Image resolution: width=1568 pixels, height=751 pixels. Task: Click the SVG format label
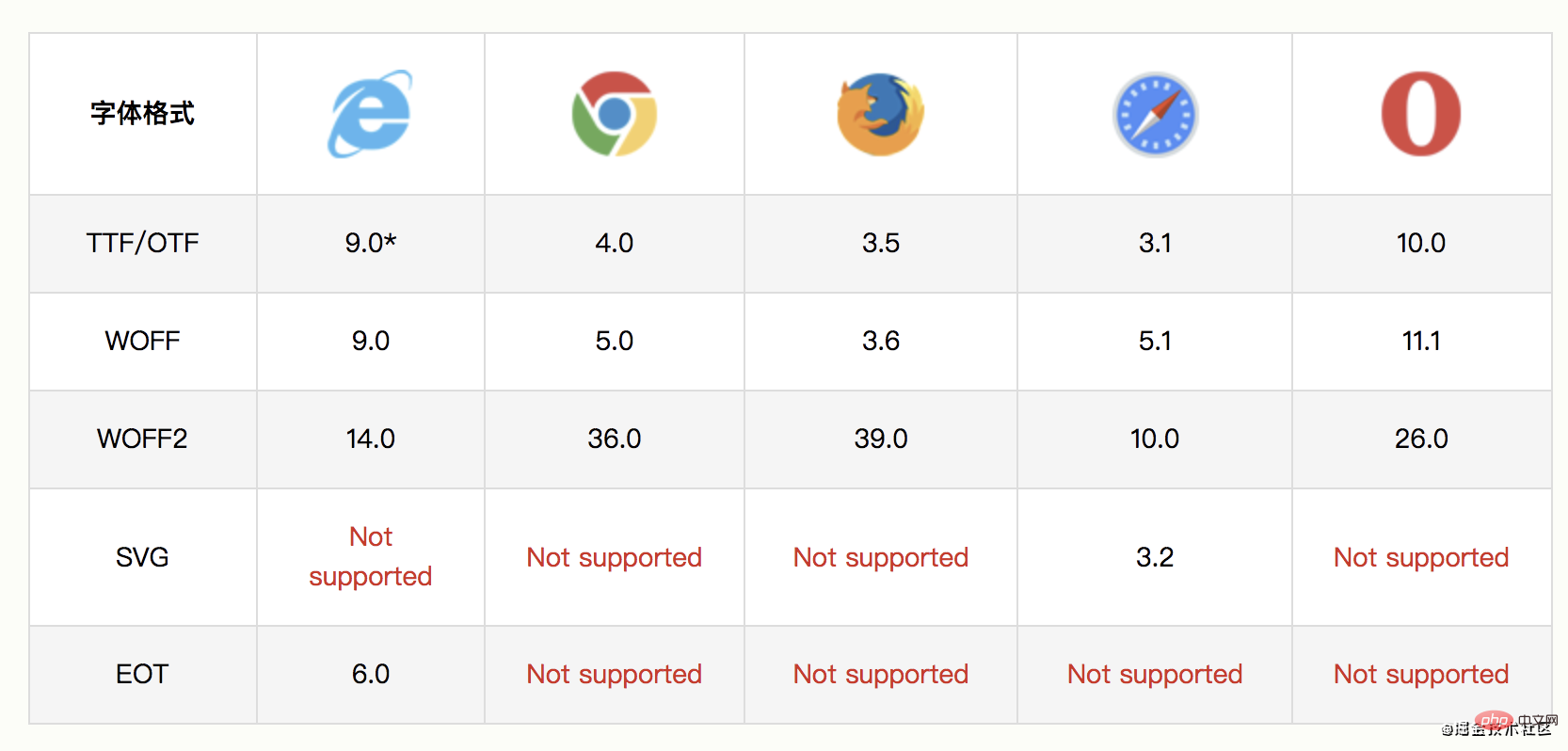coord(143,557)
